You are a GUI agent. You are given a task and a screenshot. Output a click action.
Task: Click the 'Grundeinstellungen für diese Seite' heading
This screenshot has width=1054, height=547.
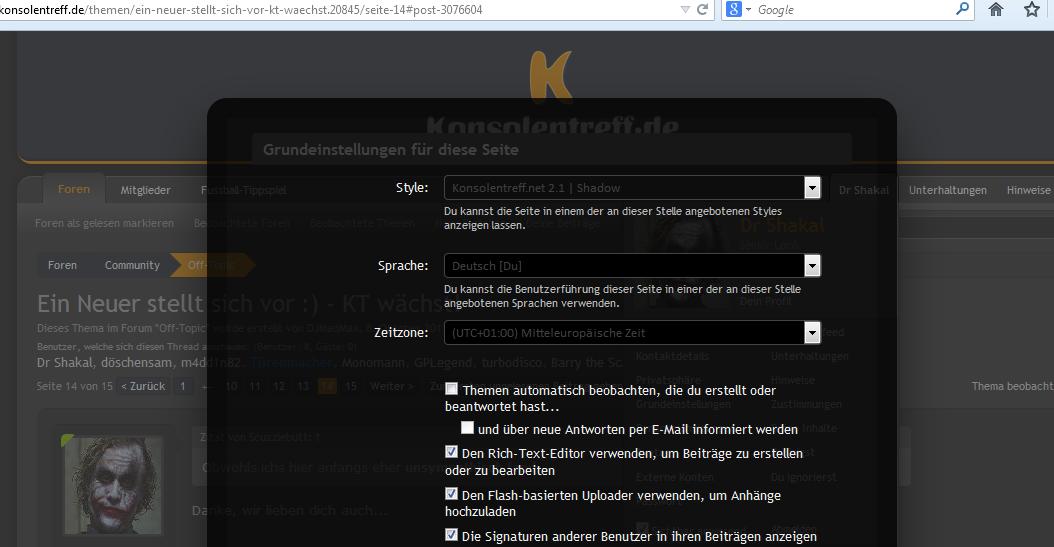click(x=391, y=150)
